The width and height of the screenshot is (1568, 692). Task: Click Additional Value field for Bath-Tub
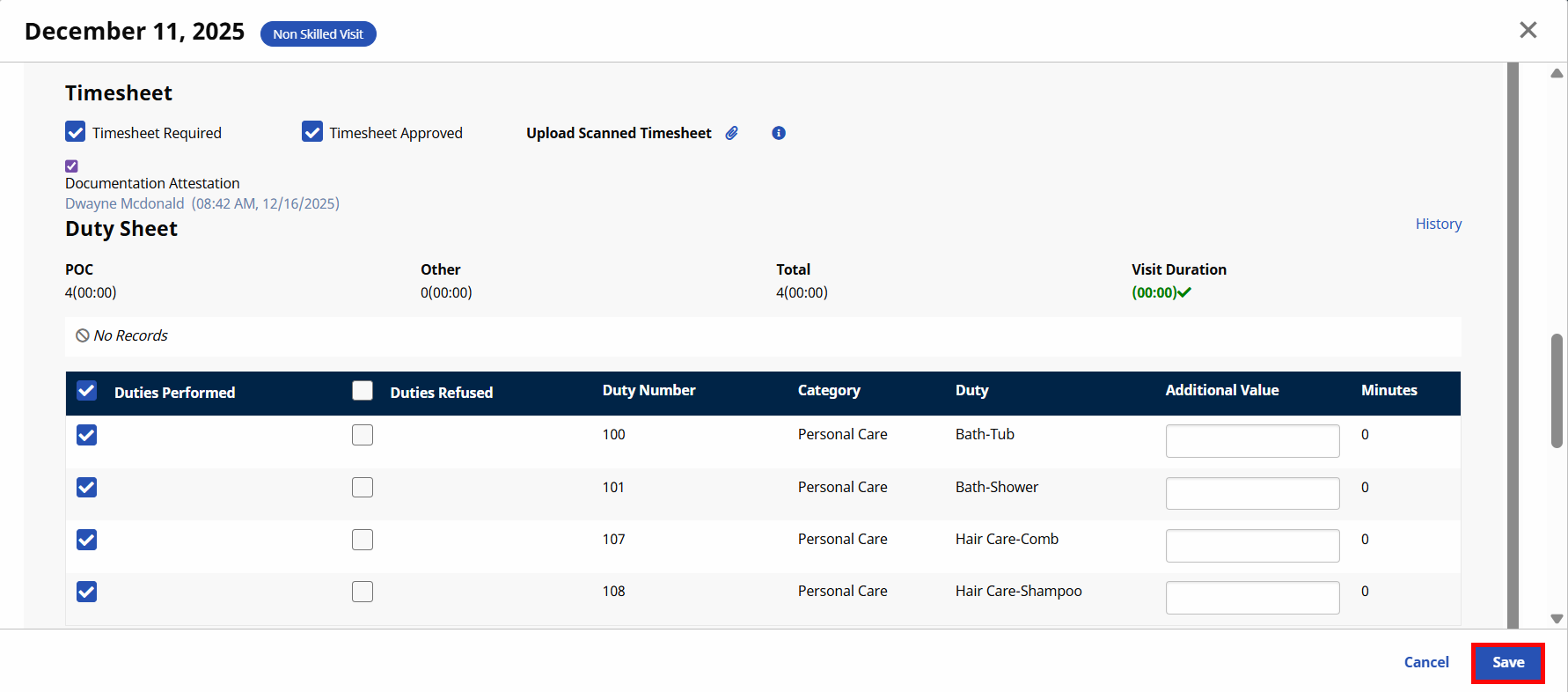(x=1252, y=440)
